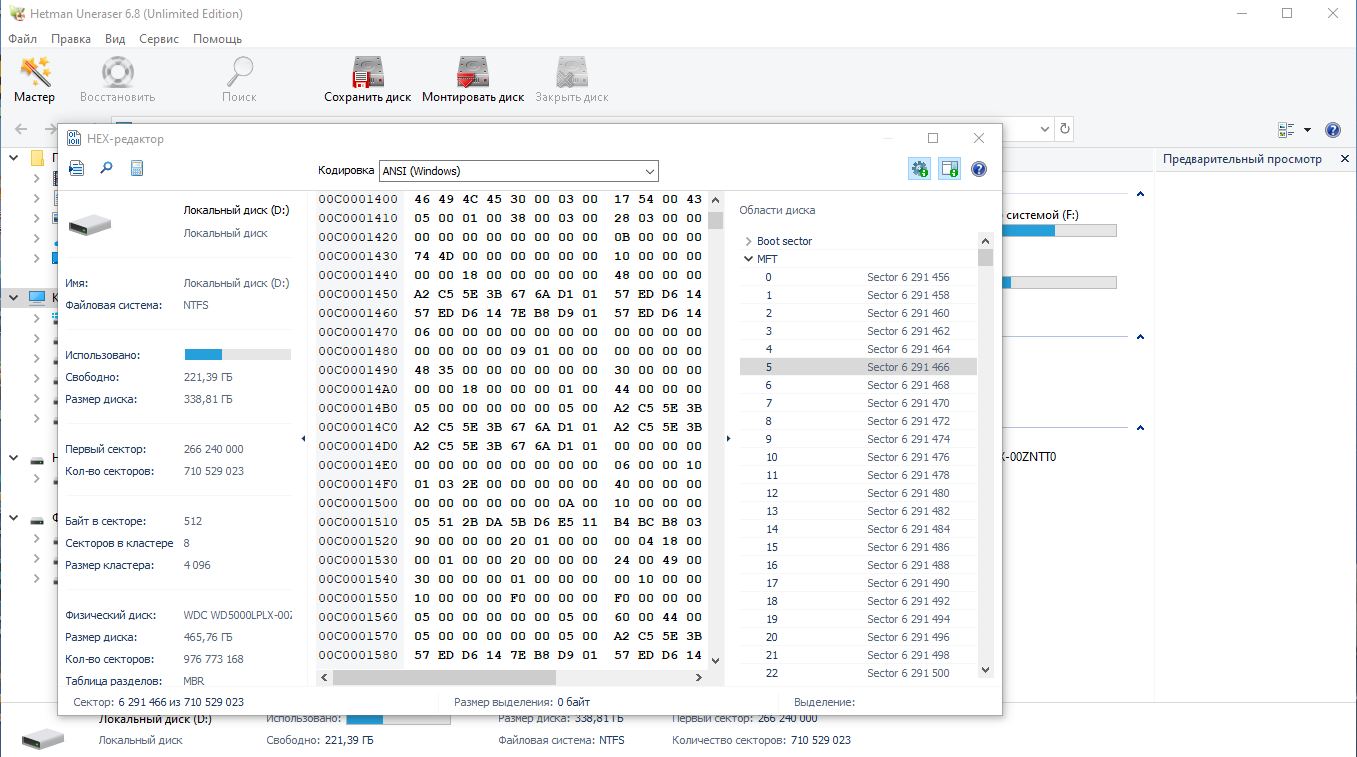Collapse the first disk group chevron

click(1141, 195)
